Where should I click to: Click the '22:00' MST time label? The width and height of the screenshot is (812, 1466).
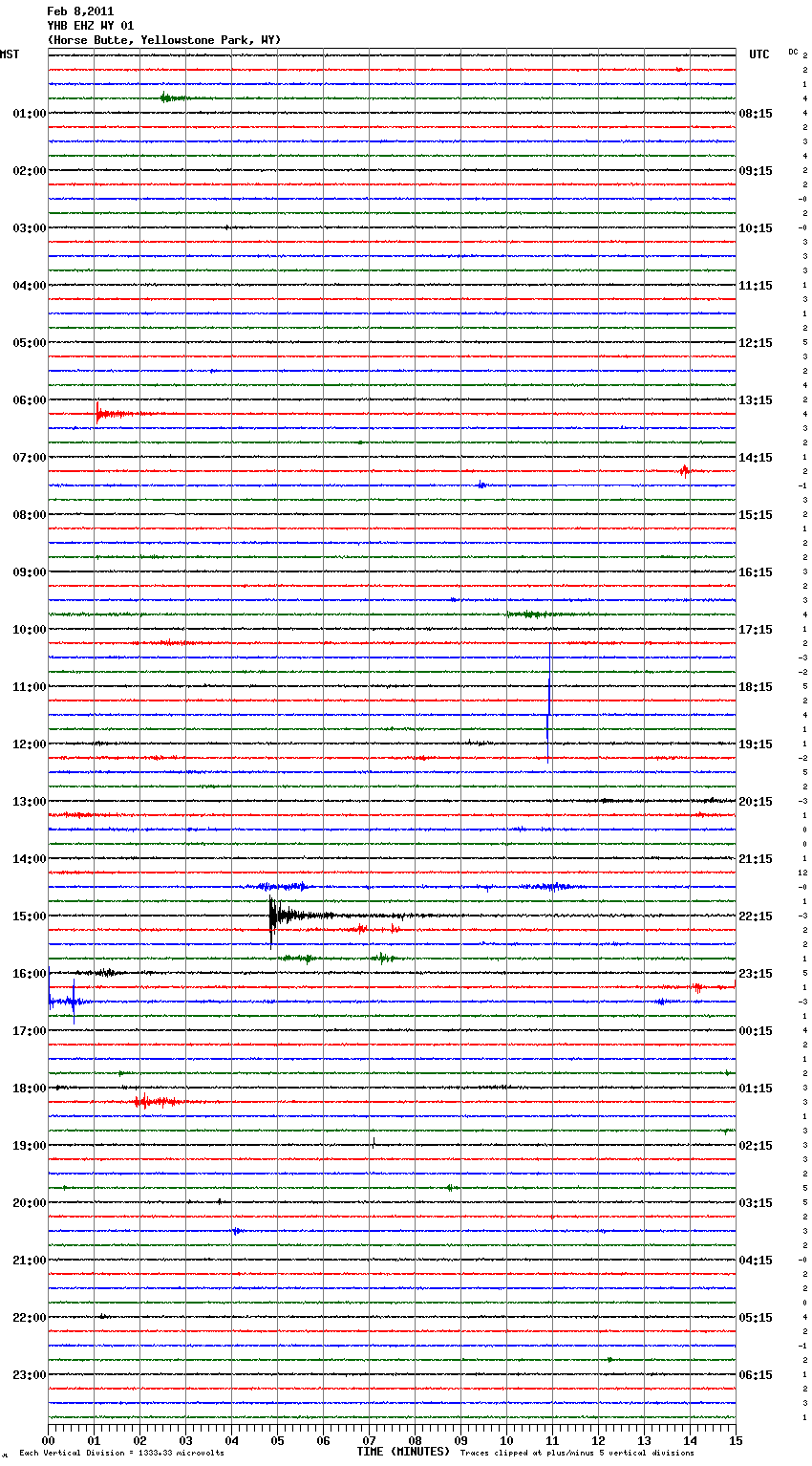click(29, 1318)
